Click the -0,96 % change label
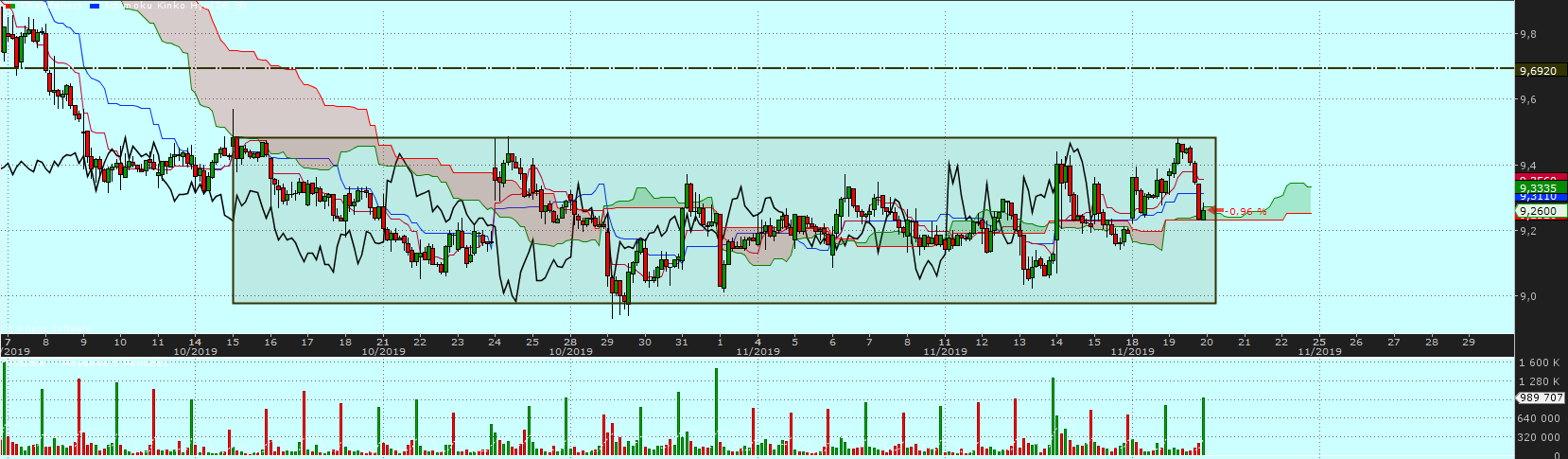 click(x=1247, y=212)
